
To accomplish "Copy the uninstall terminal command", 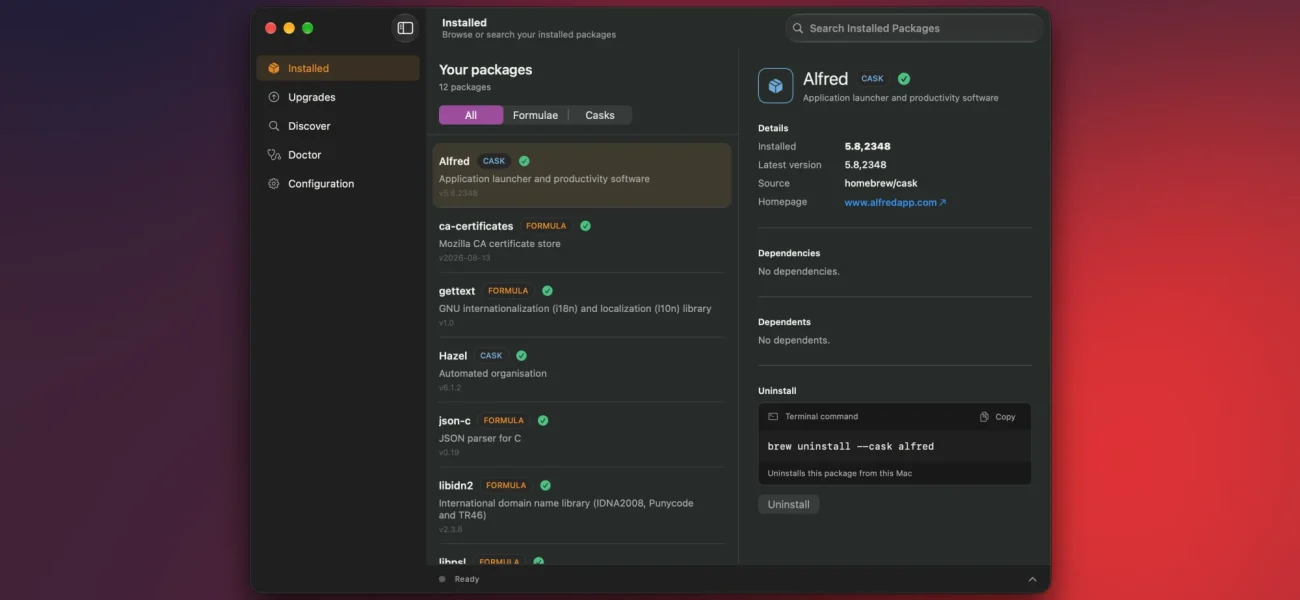I will [998, 417].
